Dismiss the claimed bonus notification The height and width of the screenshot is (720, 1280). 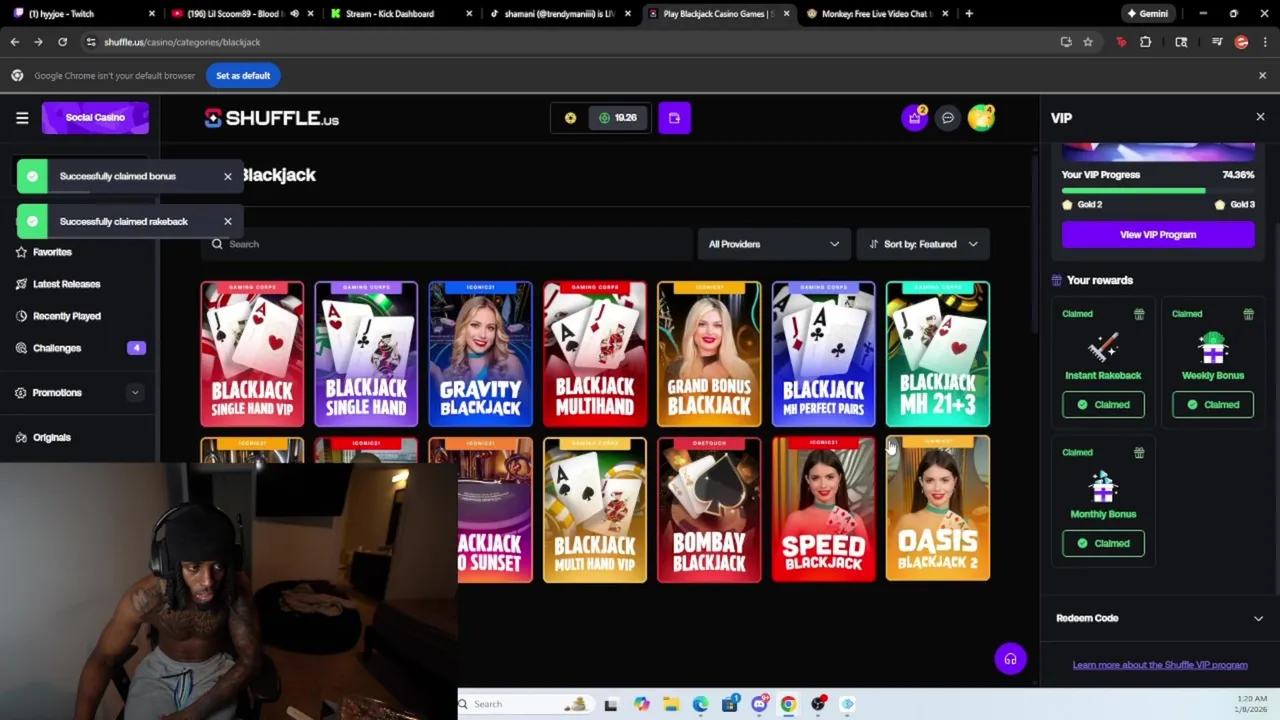pyautogui.click(x=227, y=176)
